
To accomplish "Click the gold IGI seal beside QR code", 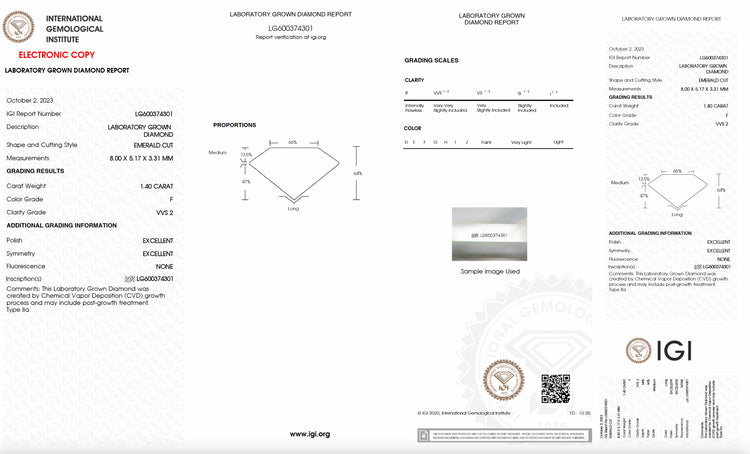I will point(503,380).
